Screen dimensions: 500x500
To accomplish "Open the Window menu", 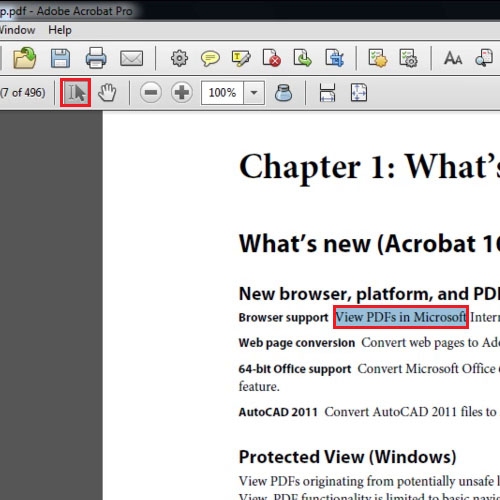I will 17,30.
